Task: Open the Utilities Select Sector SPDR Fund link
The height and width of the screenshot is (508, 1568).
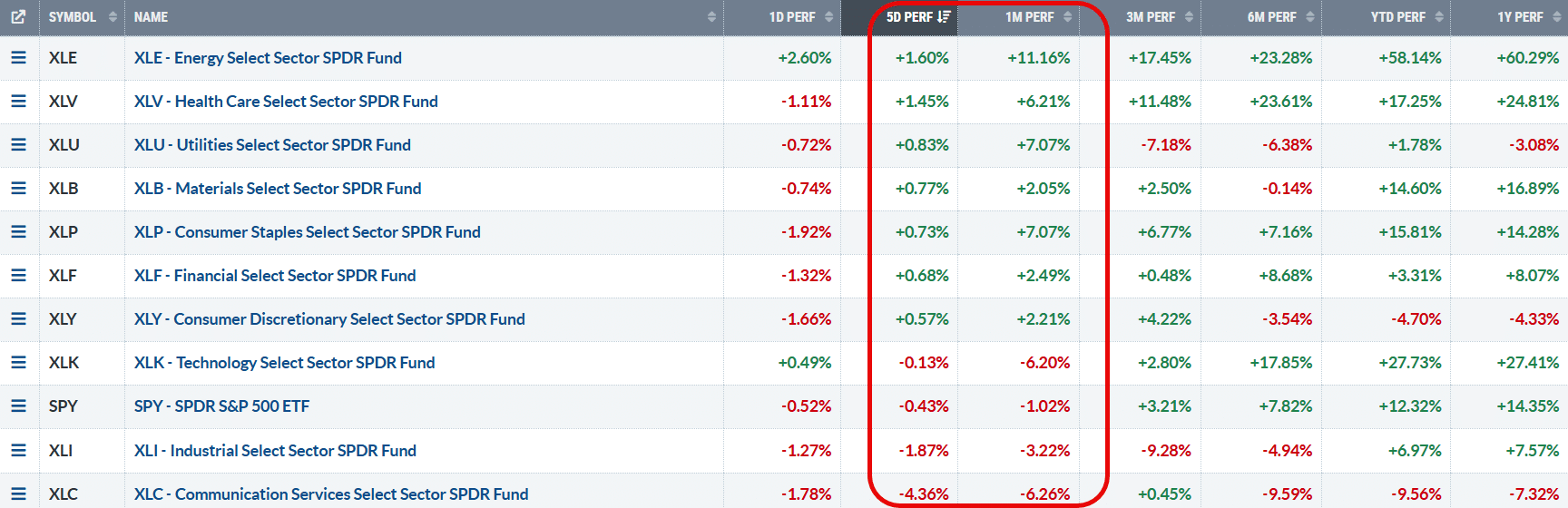Action: pos(272,145)
